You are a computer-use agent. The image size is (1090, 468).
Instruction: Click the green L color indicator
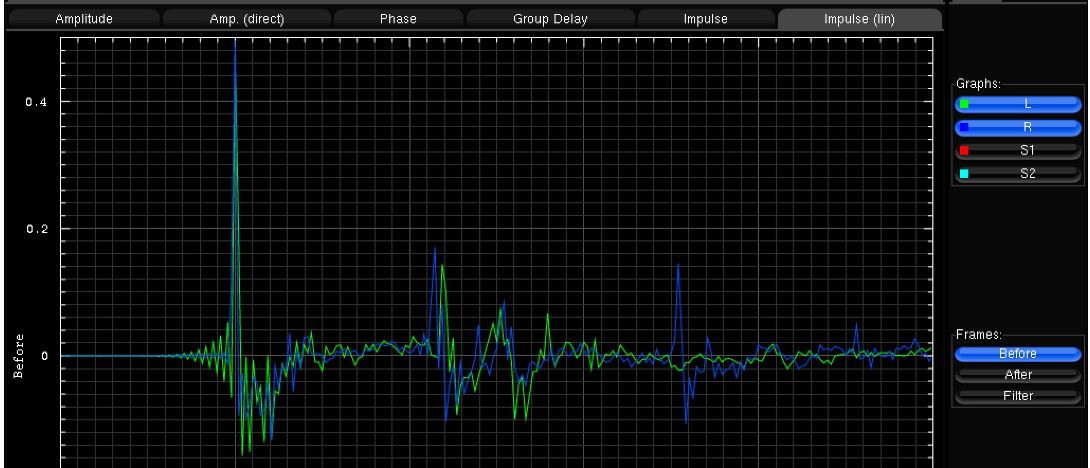[x=964, y=104]
